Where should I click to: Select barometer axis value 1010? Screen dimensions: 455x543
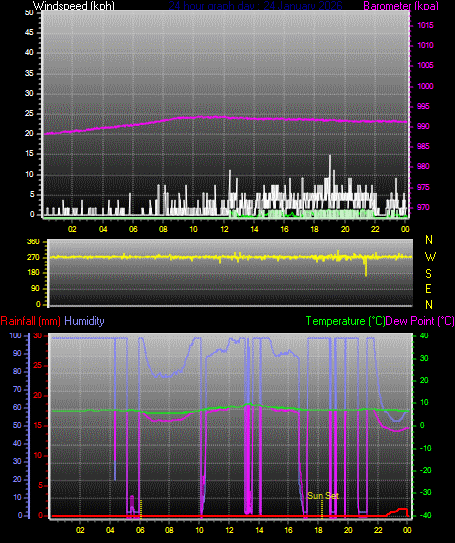point(425,45)
